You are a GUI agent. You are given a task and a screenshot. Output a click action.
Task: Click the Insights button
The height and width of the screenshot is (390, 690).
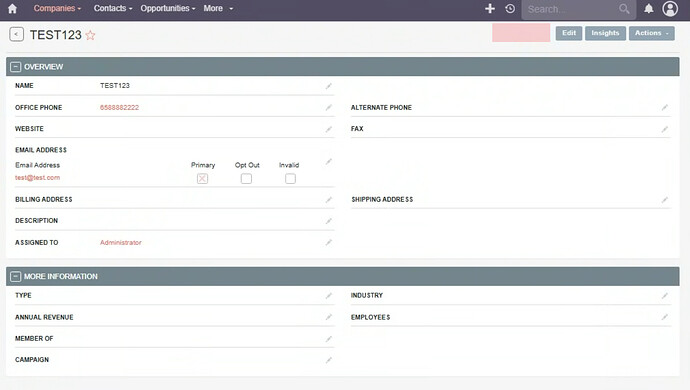click(x=606, y=33)
